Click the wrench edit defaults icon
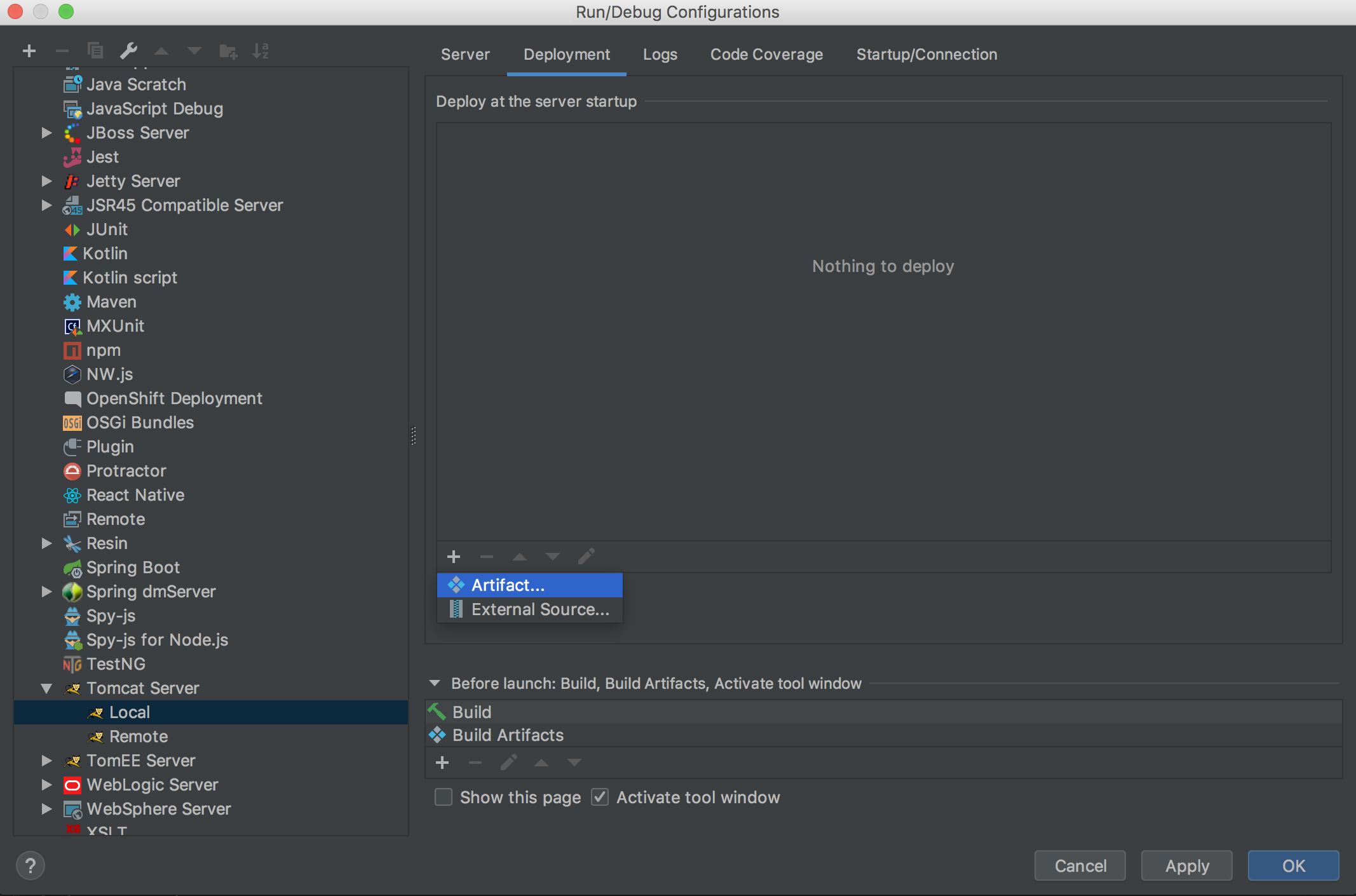The image size is (1356, 896). point(128,51)
